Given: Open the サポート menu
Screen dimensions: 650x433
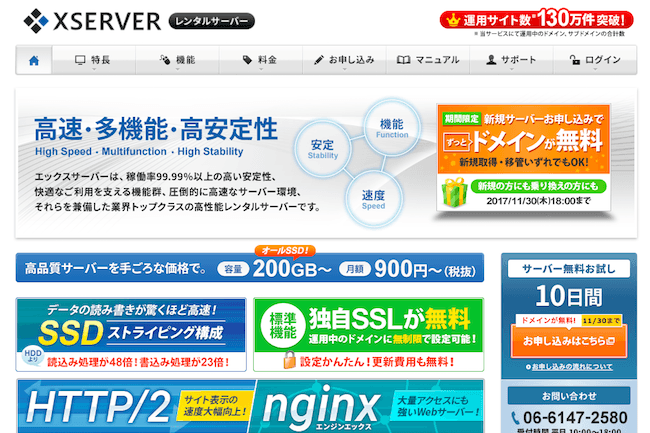Looking at the screenshot, I should pos(512,60).
